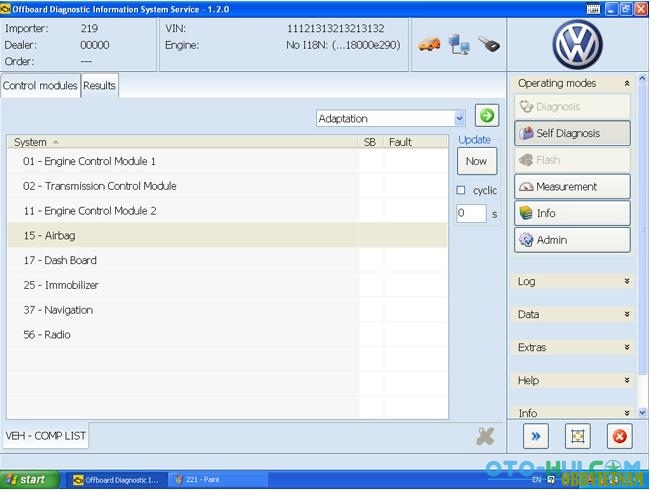This screenshot has width=651, height=490.
Task: Switch to the Results tab
Action: [100, 86]
